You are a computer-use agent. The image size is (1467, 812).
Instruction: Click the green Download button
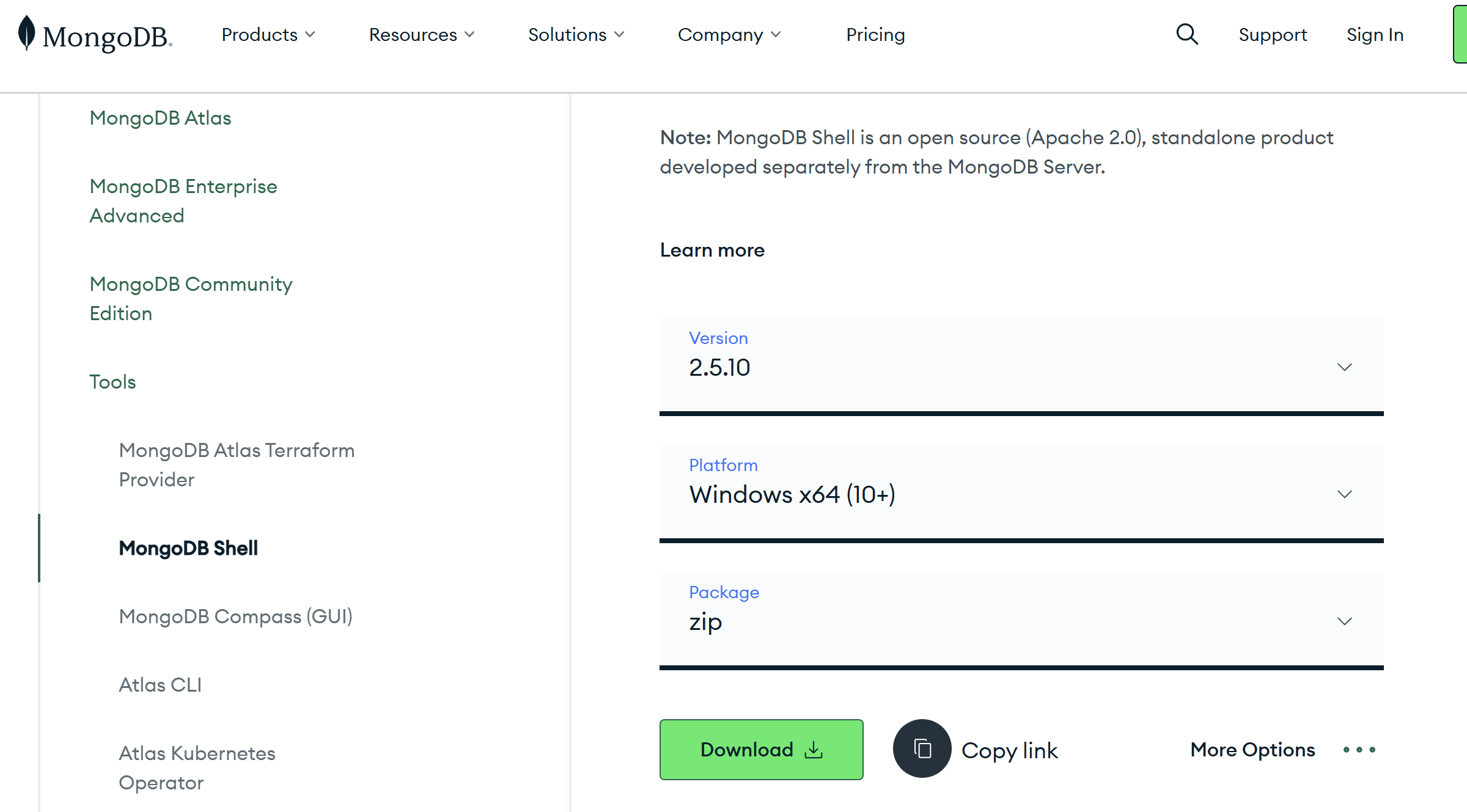[761, 750]
